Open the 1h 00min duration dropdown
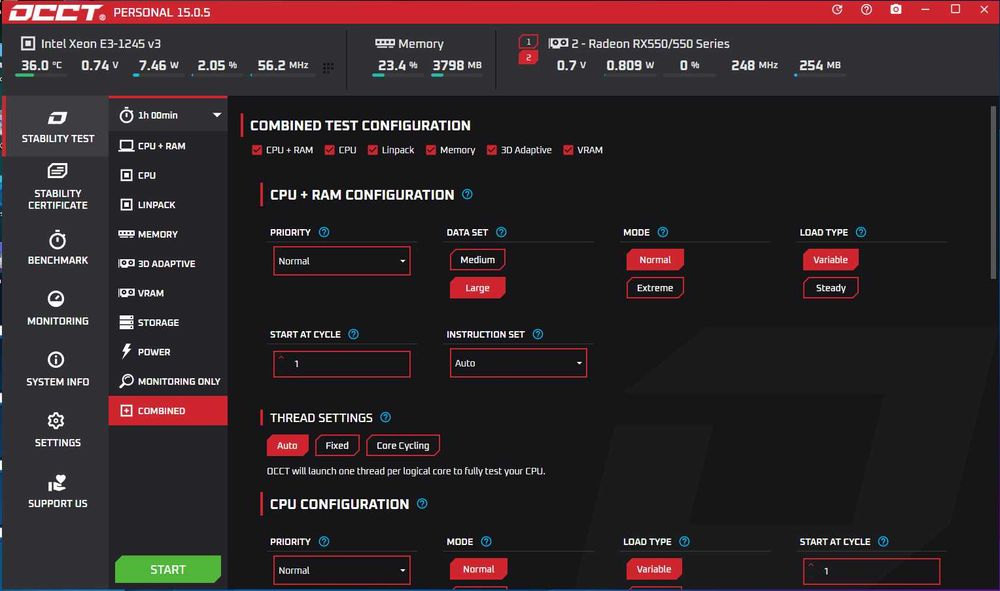The height and width of the screenshot is (591, 1000). [x=169, y=115]
